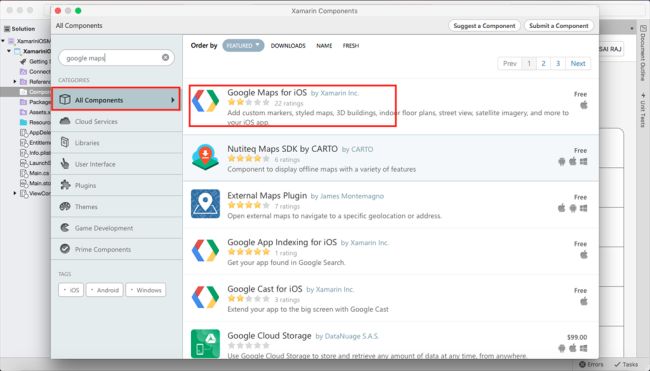Click Submit a Component button
Screen dimensions: 650x371
559,26
